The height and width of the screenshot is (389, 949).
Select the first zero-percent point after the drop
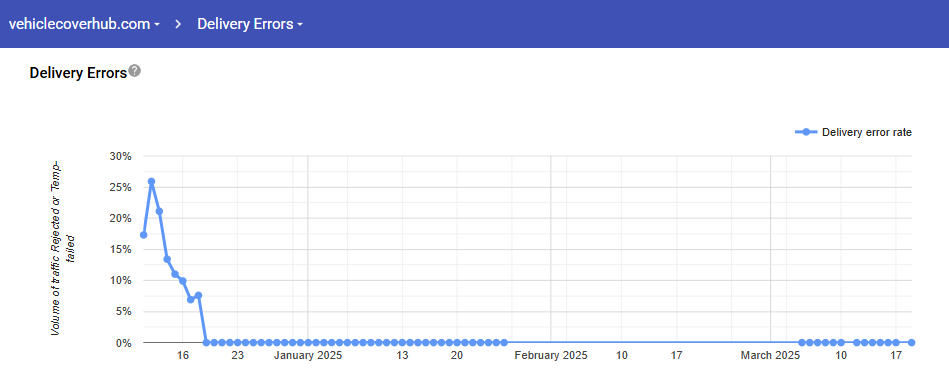[206, 342]
